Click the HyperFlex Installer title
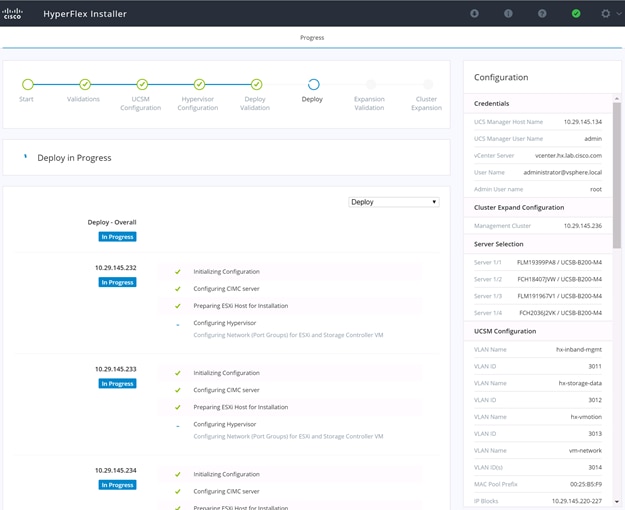Viewport: 625px width, 510px height. pos(85,14)
